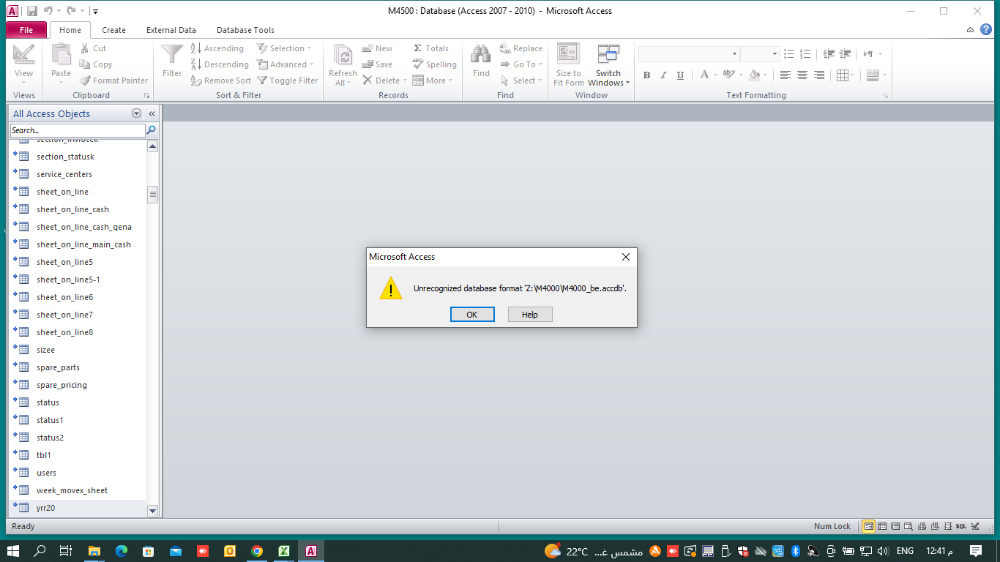Click Save record icon

click(367, 64)
